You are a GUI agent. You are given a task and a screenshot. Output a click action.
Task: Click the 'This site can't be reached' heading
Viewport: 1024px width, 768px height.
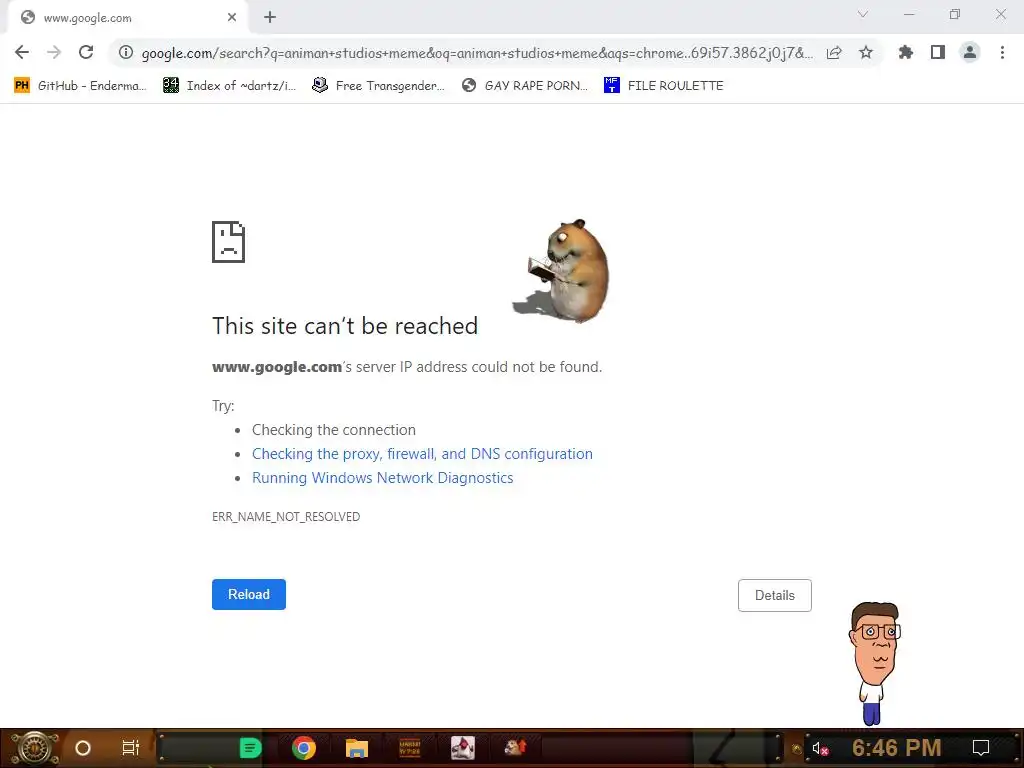pyautogui.click(x=345, y=326)
